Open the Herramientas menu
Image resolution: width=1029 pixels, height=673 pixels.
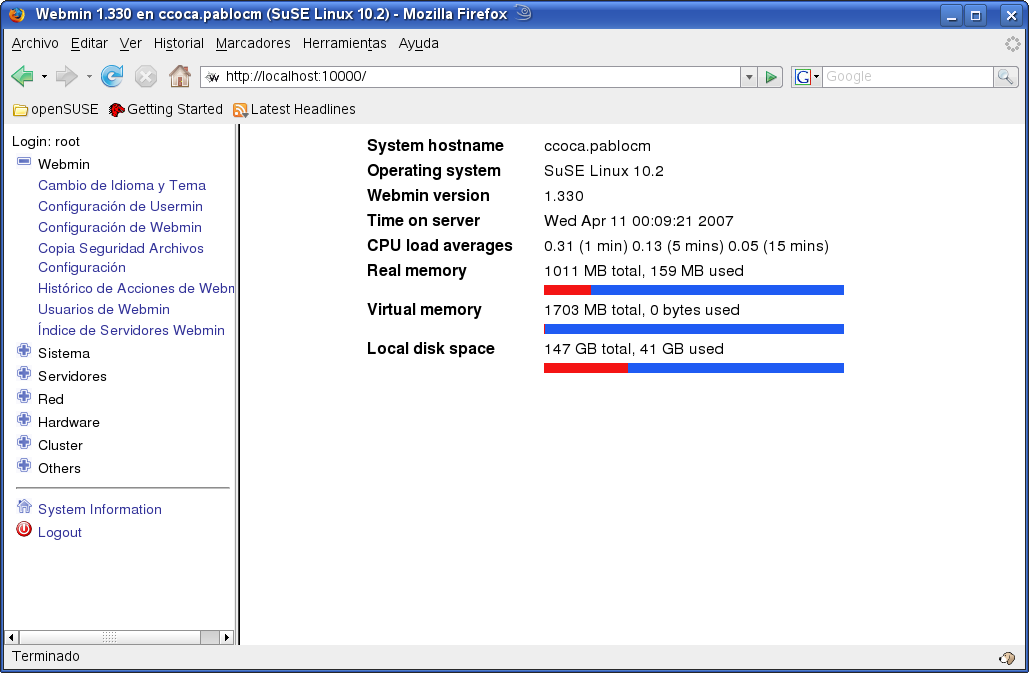tap(344, 44)
